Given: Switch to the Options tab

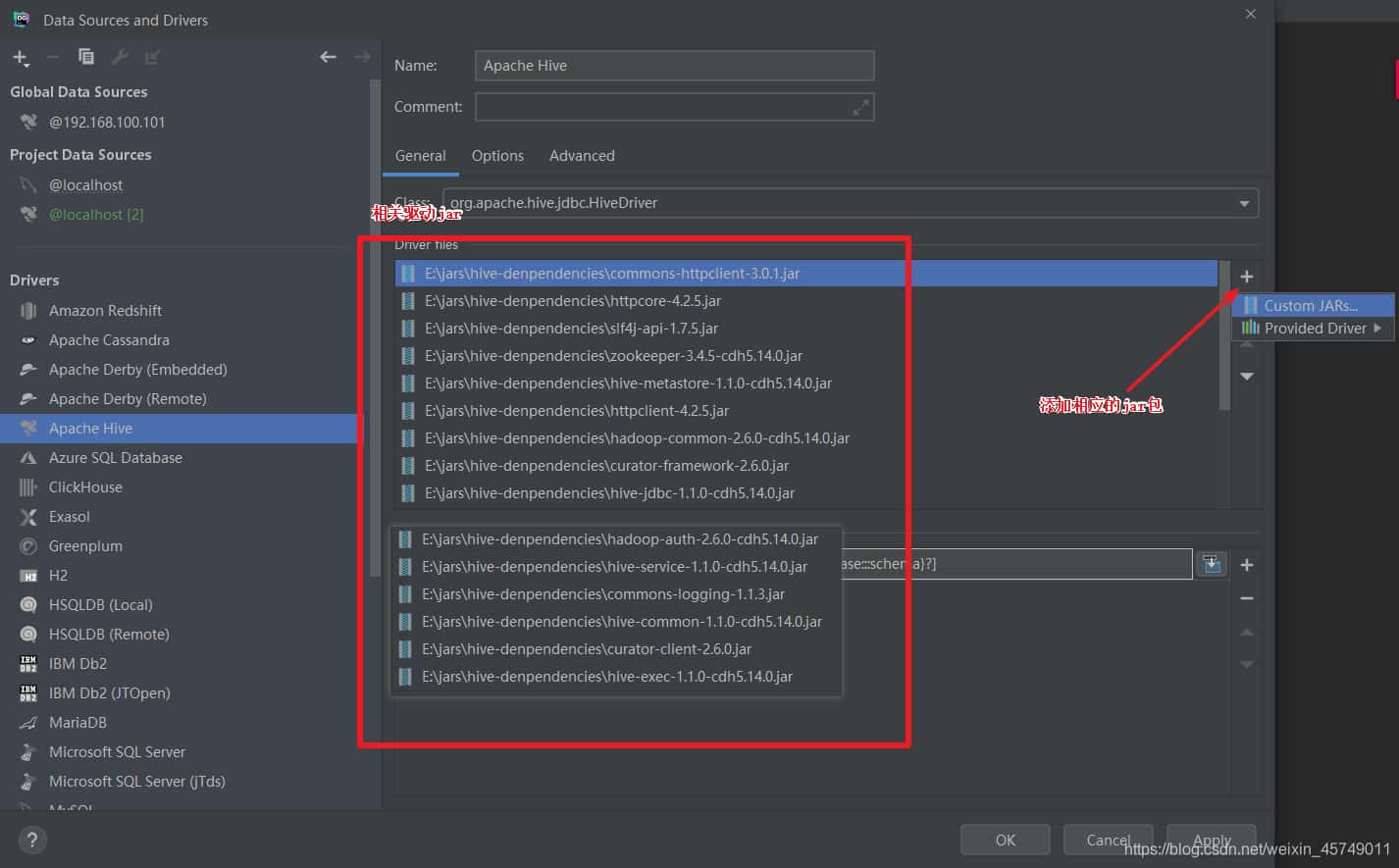Looking at the screenshot, I should pyautogui.click(x=497, y=156).
